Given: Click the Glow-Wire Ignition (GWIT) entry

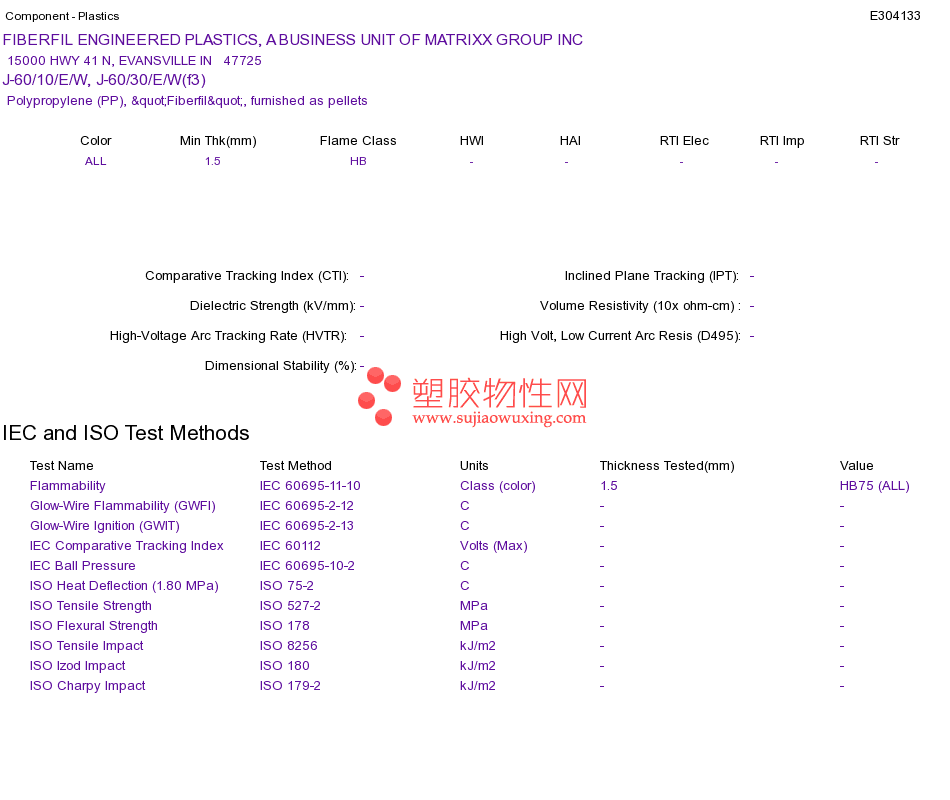Looking at the screenshot, I should coord(105,526).
